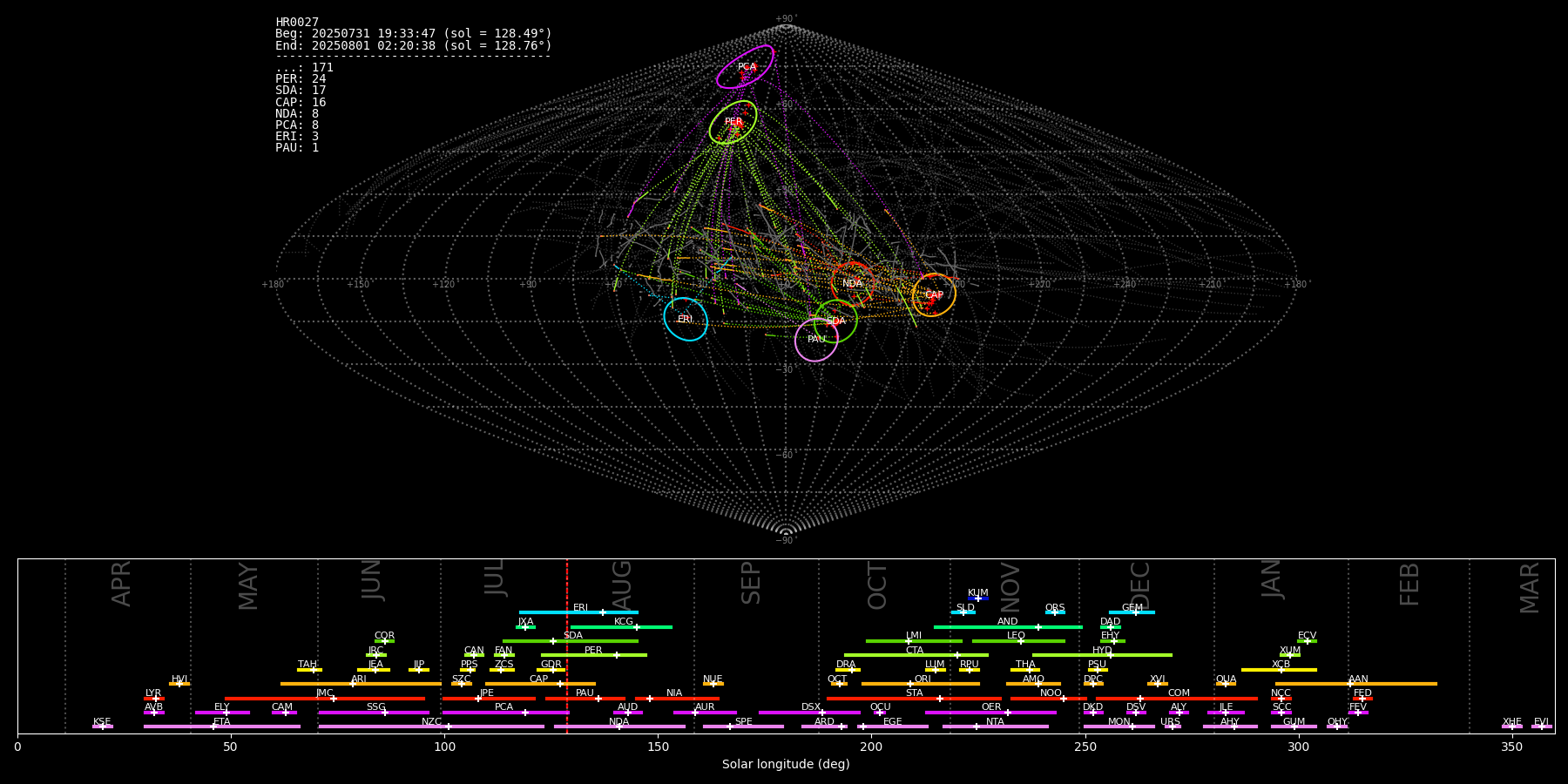This screenshot has height=784, width=1568.
Task: Click the 'JUL' month label in timeline
Action: (495, 577)
